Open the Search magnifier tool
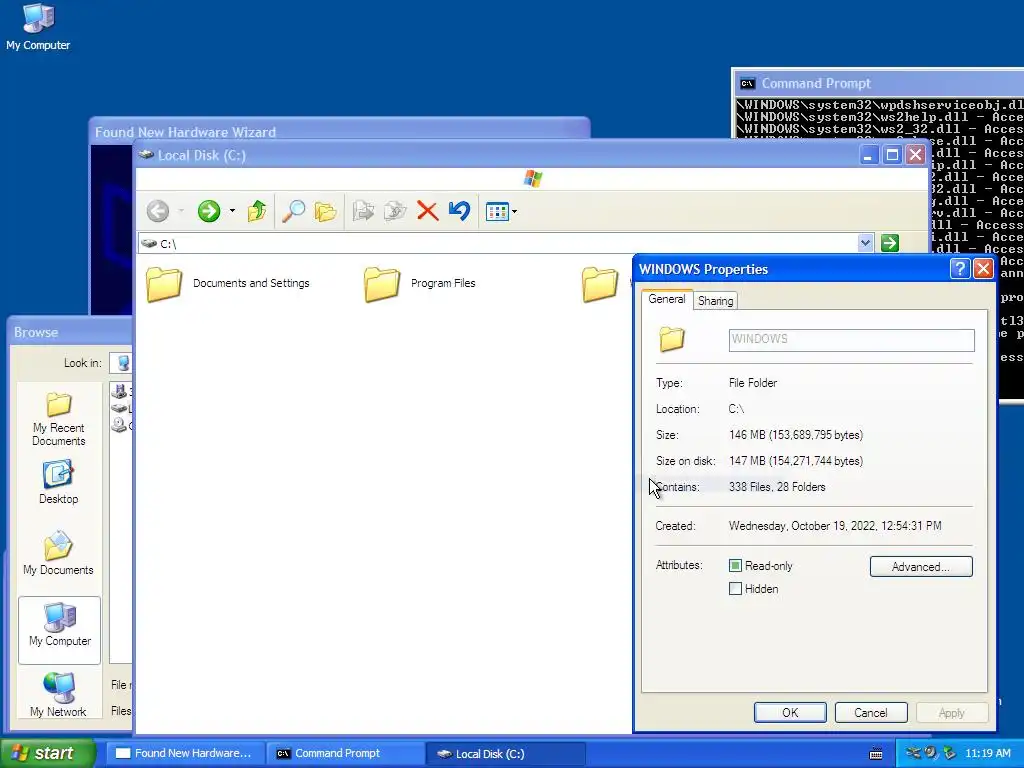Screen dimensions: 1024x768 click(293, 211)
